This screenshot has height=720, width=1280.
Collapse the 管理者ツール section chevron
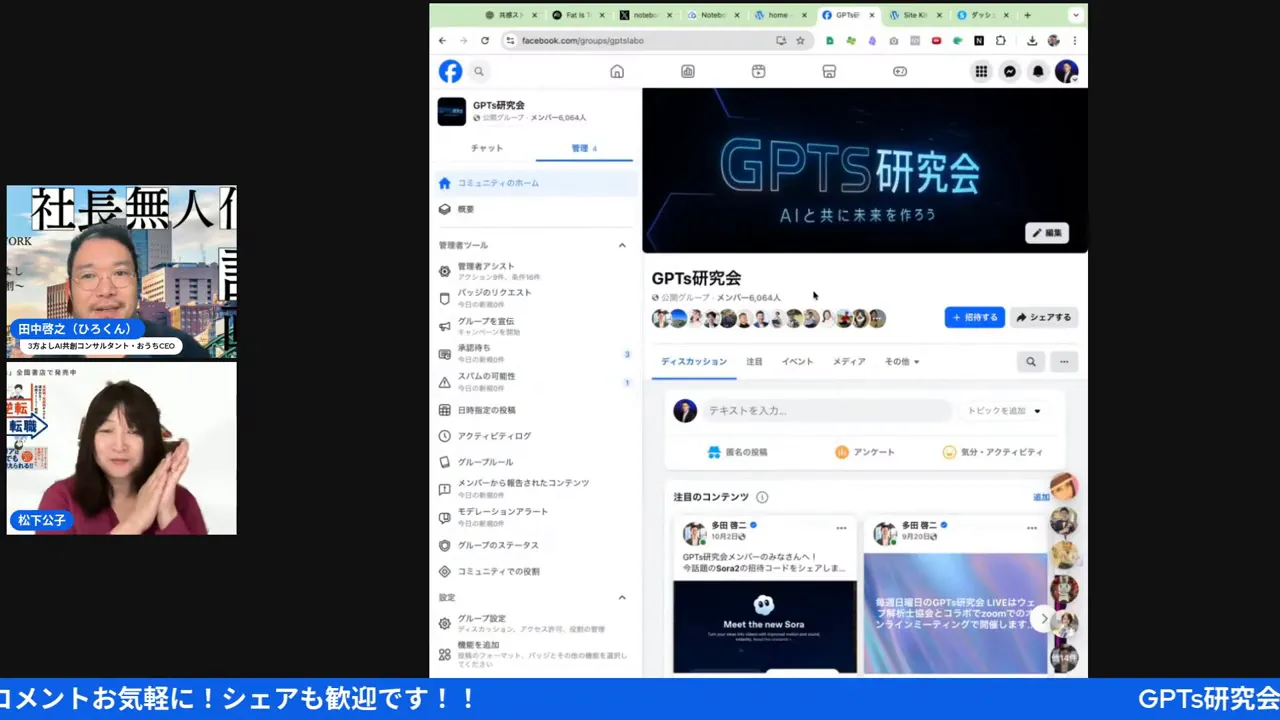tap(622, 244)
